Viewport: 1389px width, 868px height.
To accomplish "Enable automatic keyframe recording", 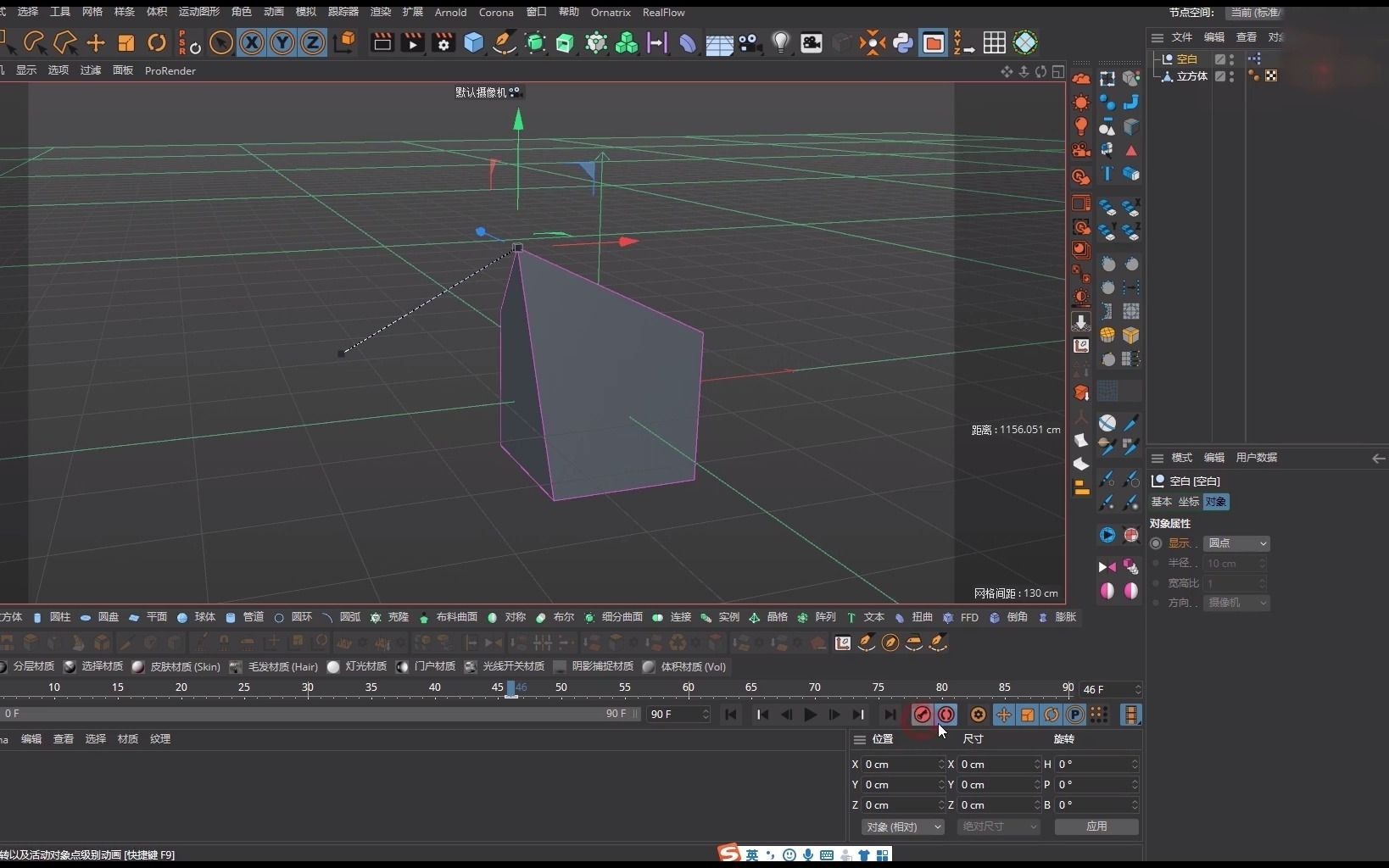I will [x=947, y=715].
